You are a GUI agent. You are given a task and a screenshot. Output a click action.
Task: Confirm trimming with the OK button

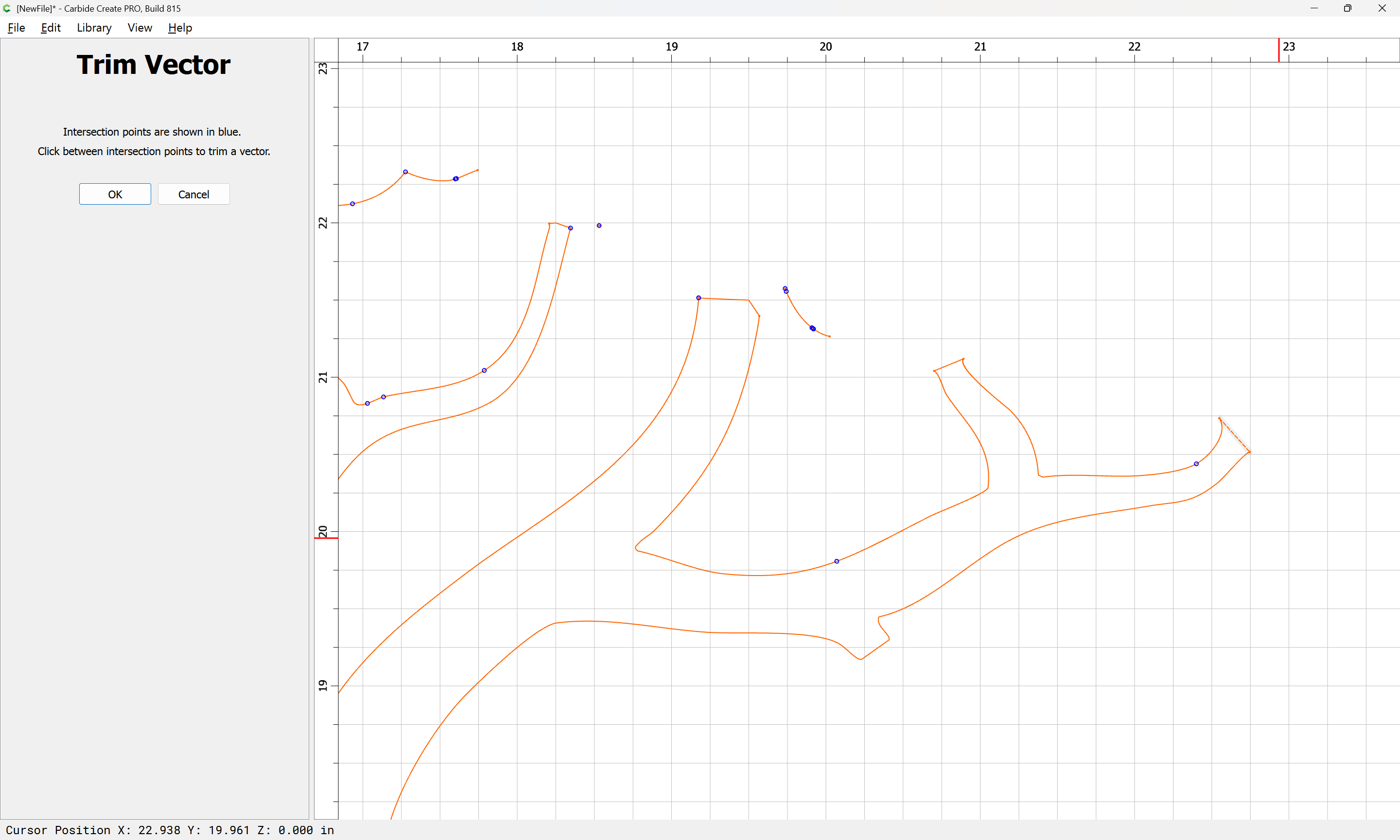pyautogui.click(x=115, y=194)
